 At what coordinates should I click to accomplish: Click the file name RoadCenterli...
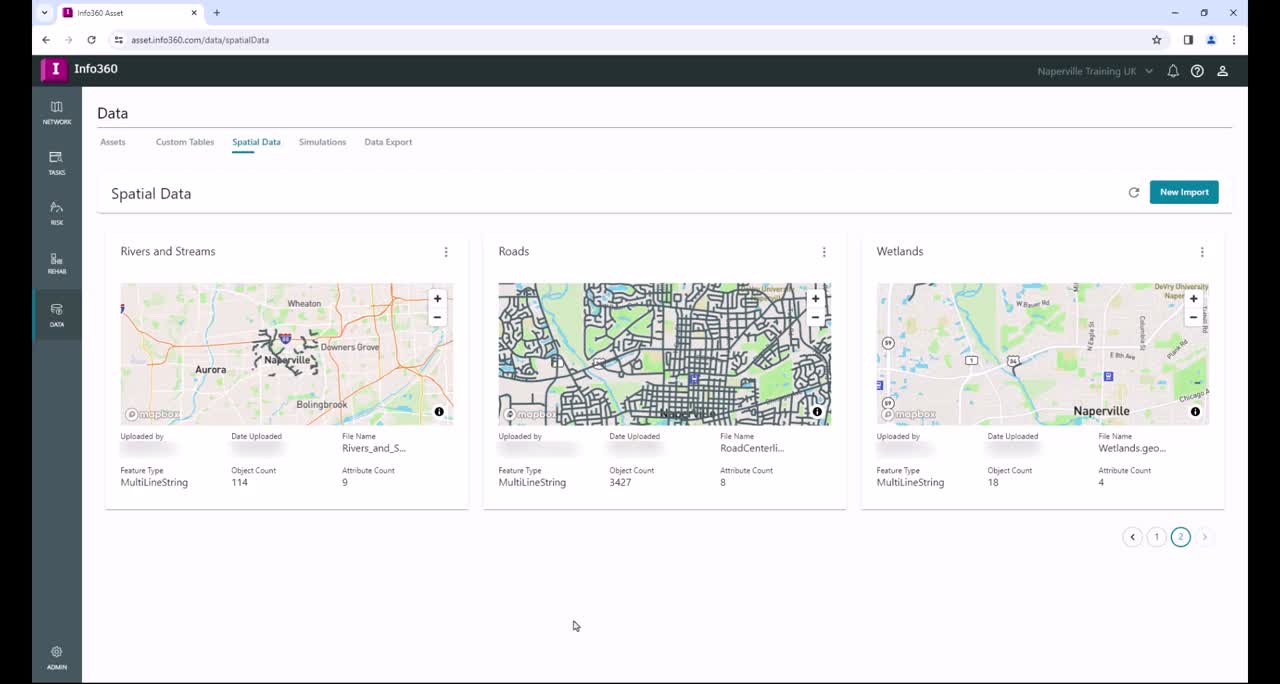752,448
